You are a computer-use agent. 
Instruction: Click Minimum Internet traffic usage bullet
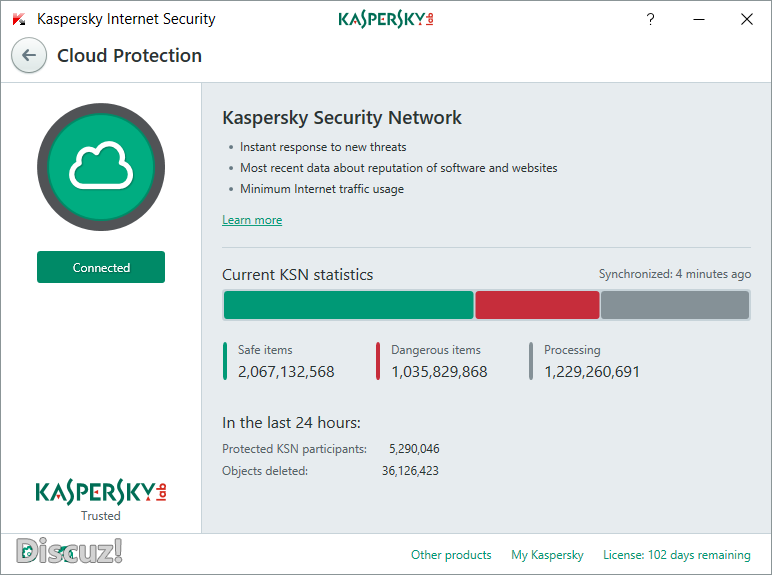click(322, 189)
